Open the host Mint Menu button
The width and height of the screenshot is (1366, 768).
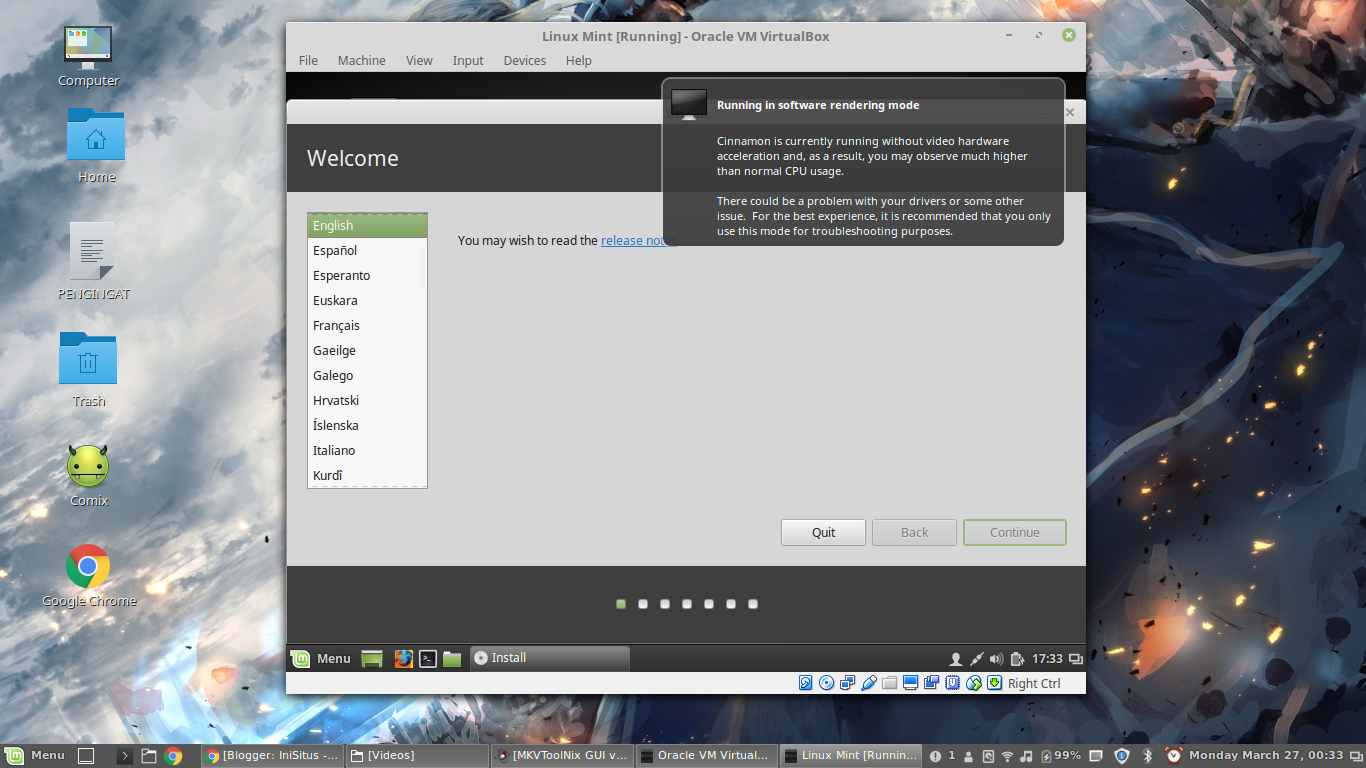[36, 756]
